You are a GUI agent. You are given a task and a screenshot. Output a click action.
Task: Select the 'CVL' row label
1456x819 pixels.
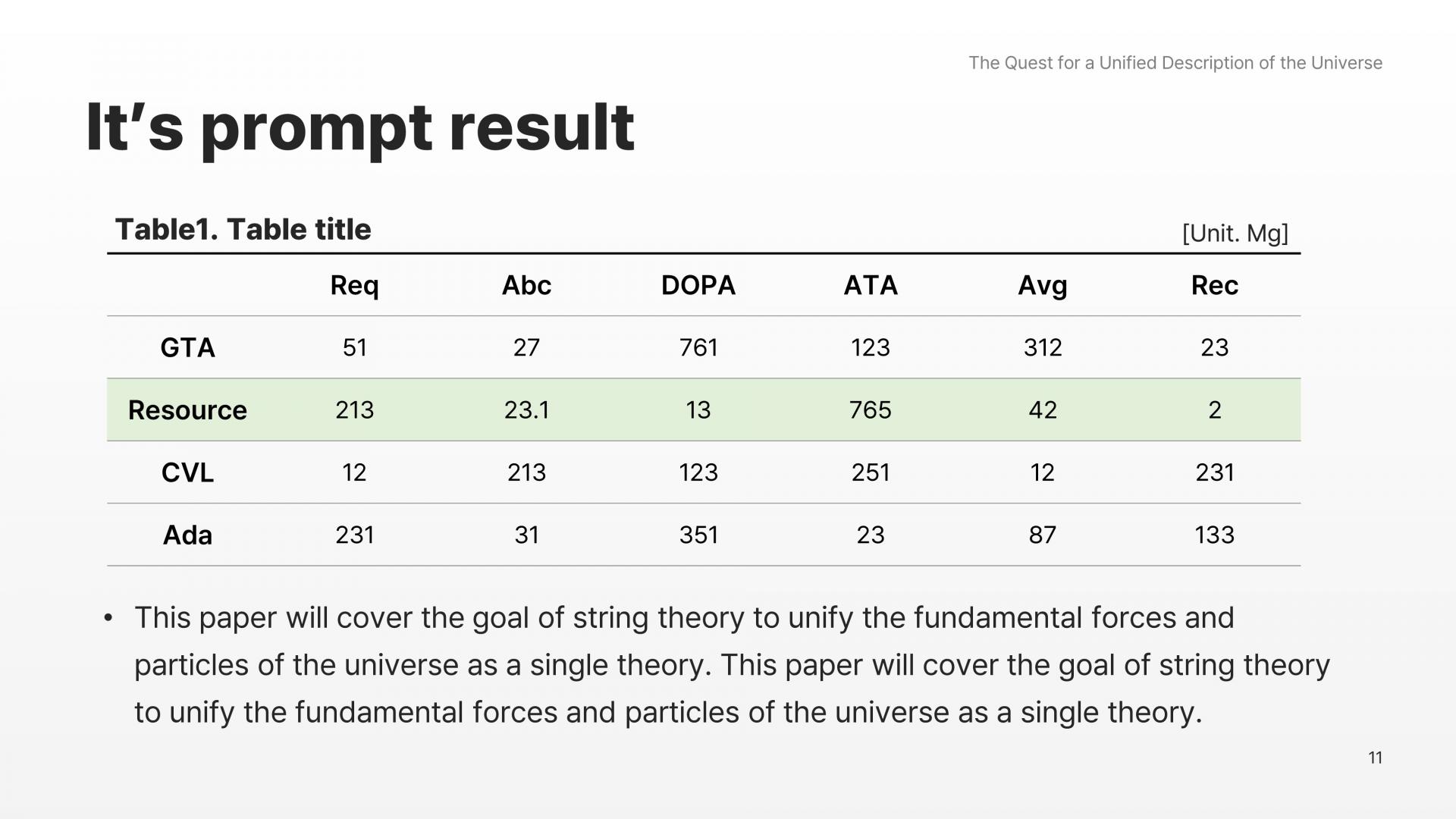[x=187, y=472]
